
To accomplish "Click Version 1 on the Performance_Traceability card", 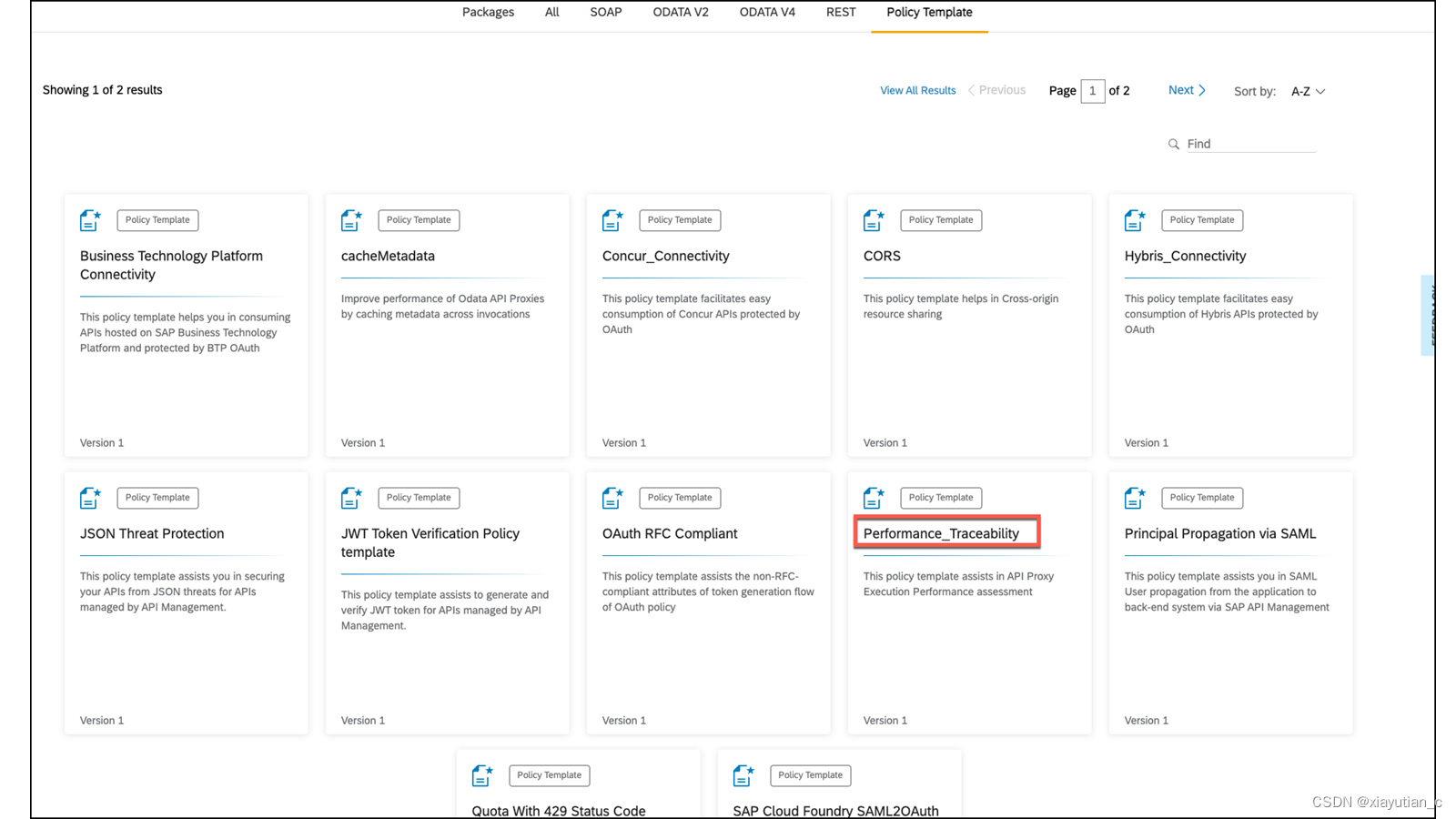I will pyautogui.click(x=885, y=721).
